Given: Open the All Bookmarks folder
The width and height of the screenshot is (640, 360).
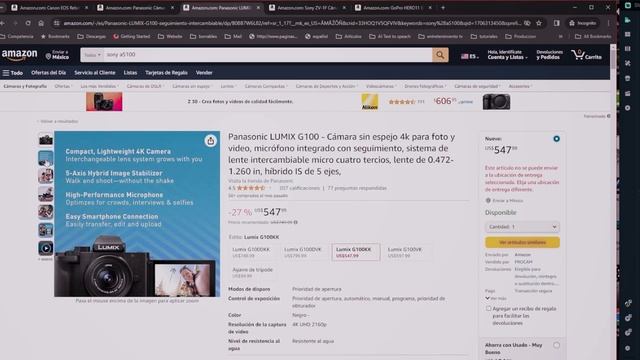Looking at the screenshot, I should click(x=593, y=36).
